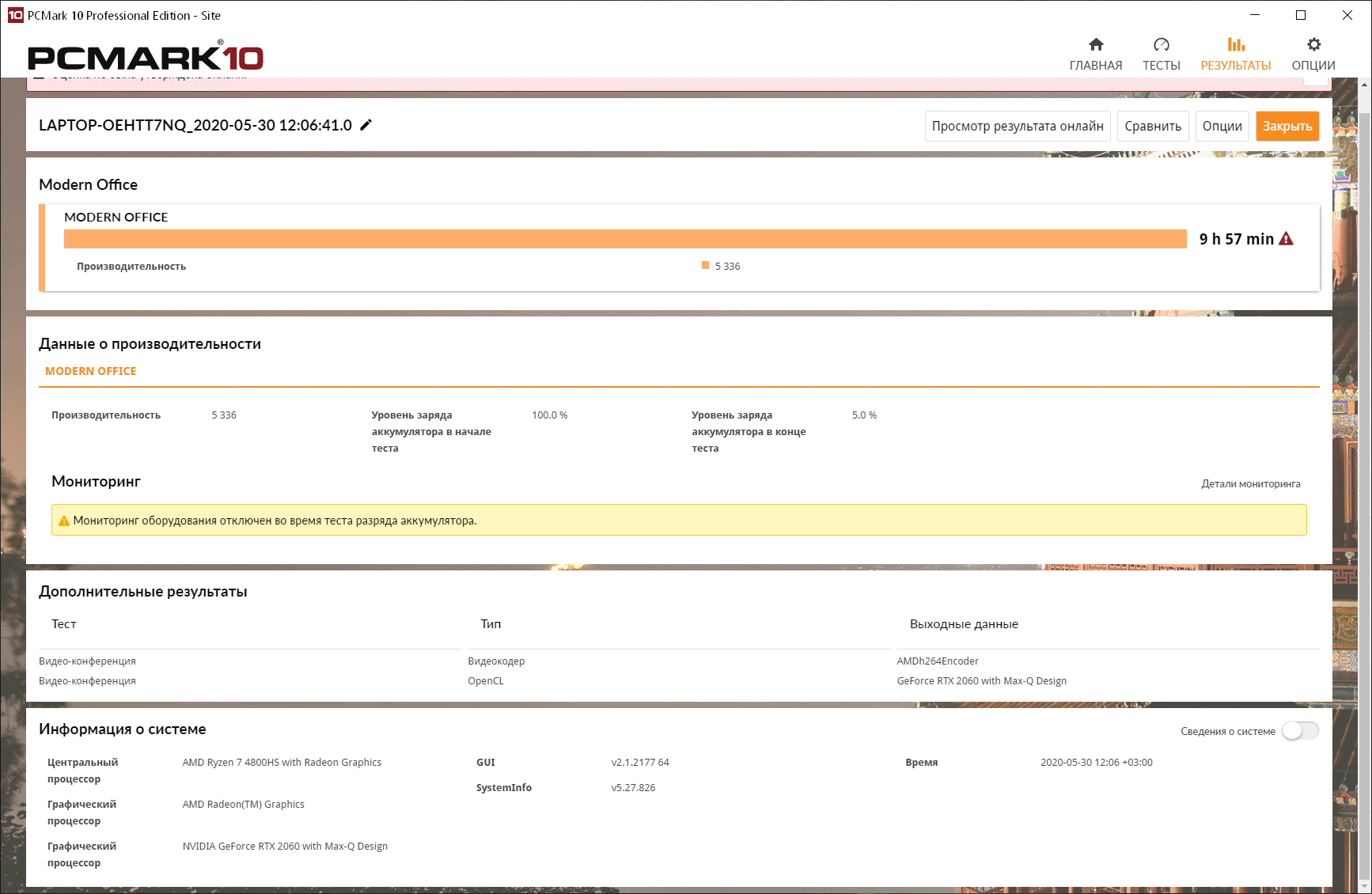Click the pencil icon to rename result
Image resolution: width=1372 pixels, height=894 pixels.
(x=366, y=125)
